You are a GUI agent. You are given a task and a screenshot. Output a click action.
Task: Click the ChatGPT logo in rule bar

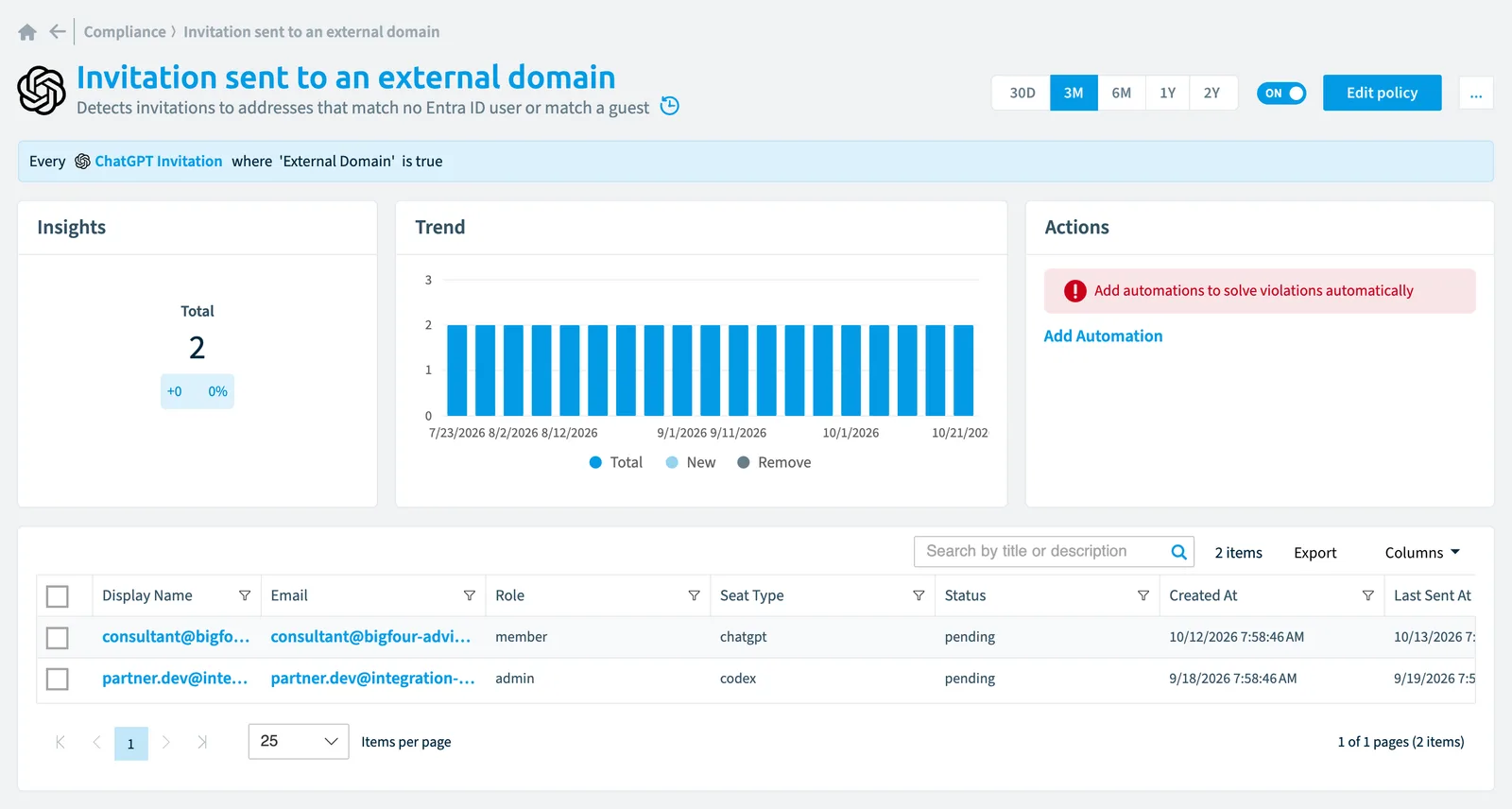[82, 162]
